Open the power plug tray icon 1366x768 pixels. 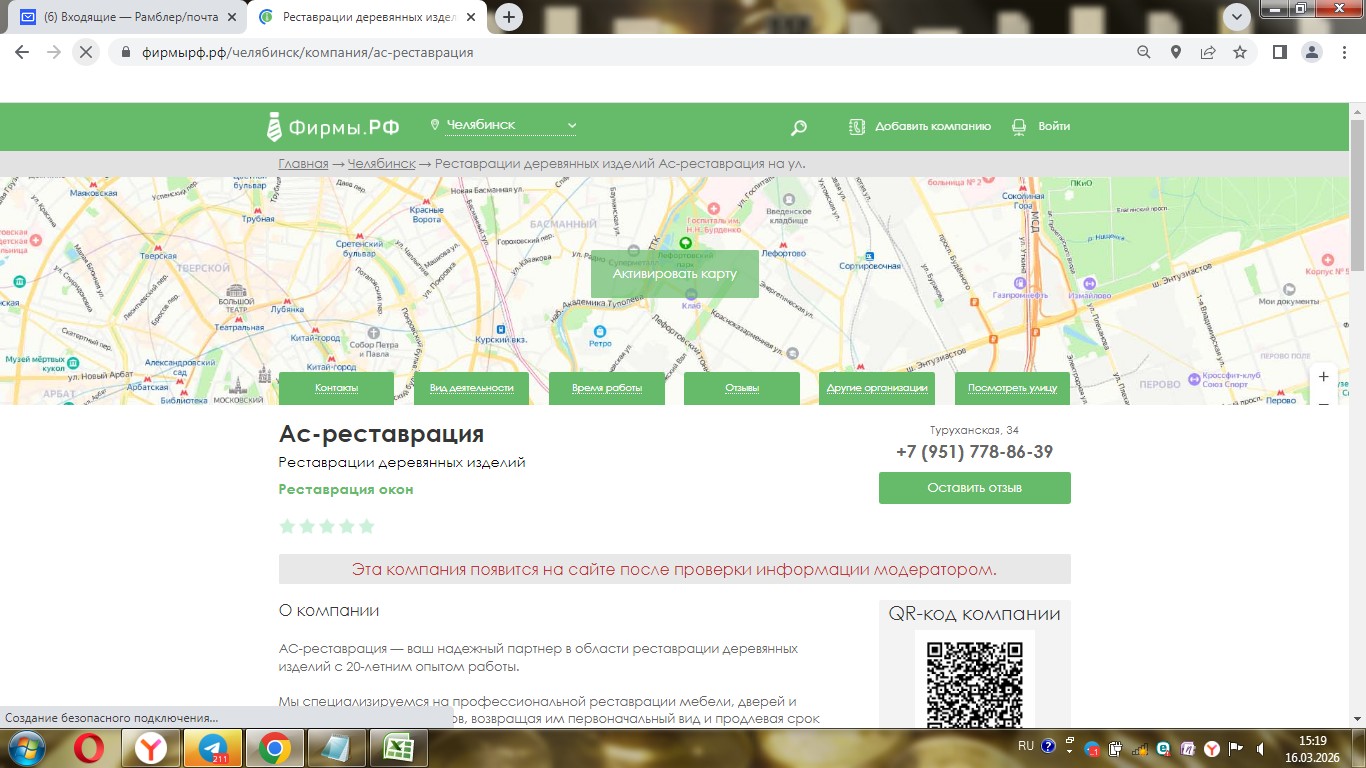1115,748
